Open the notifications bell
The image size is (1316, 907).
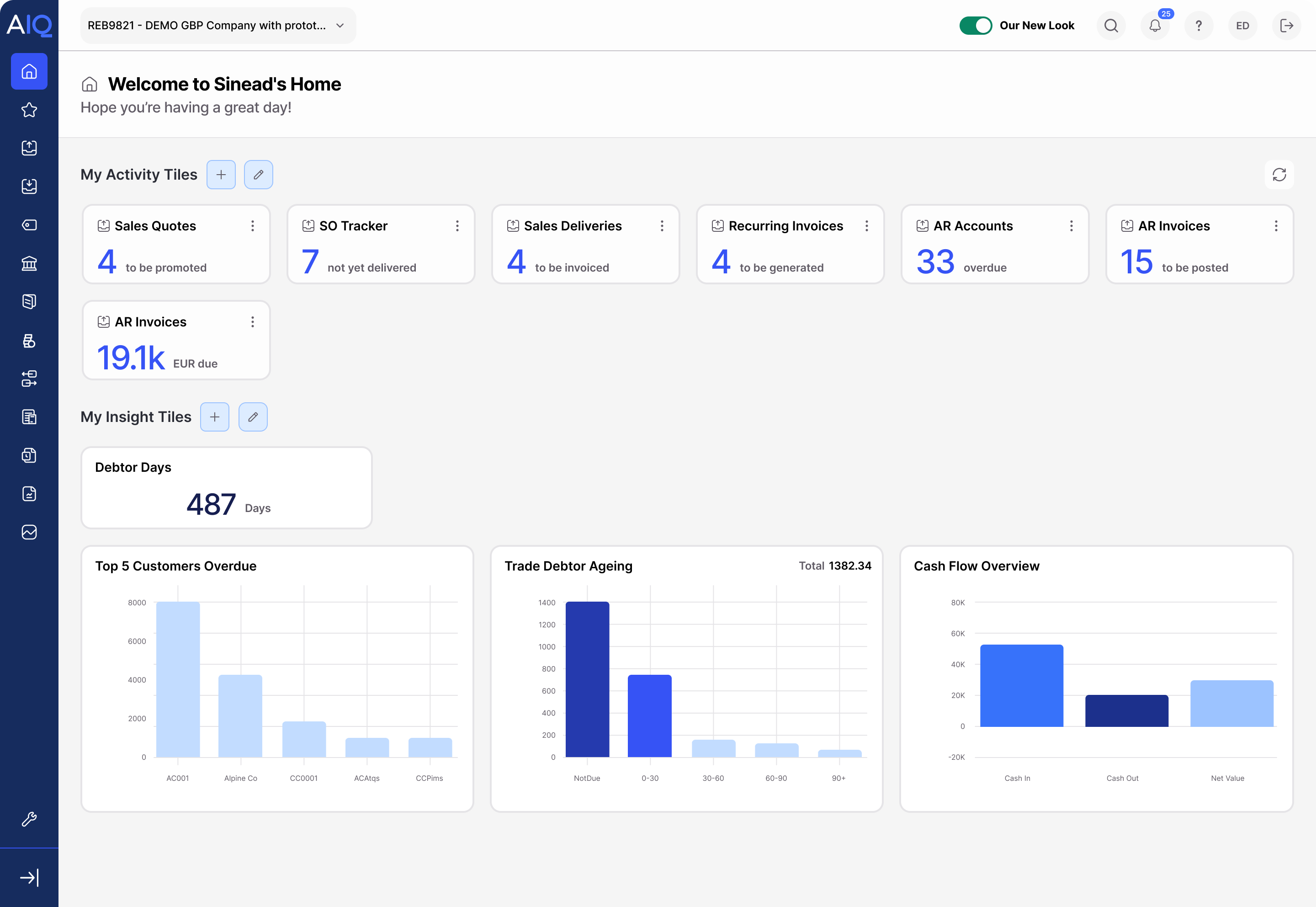1155,26
